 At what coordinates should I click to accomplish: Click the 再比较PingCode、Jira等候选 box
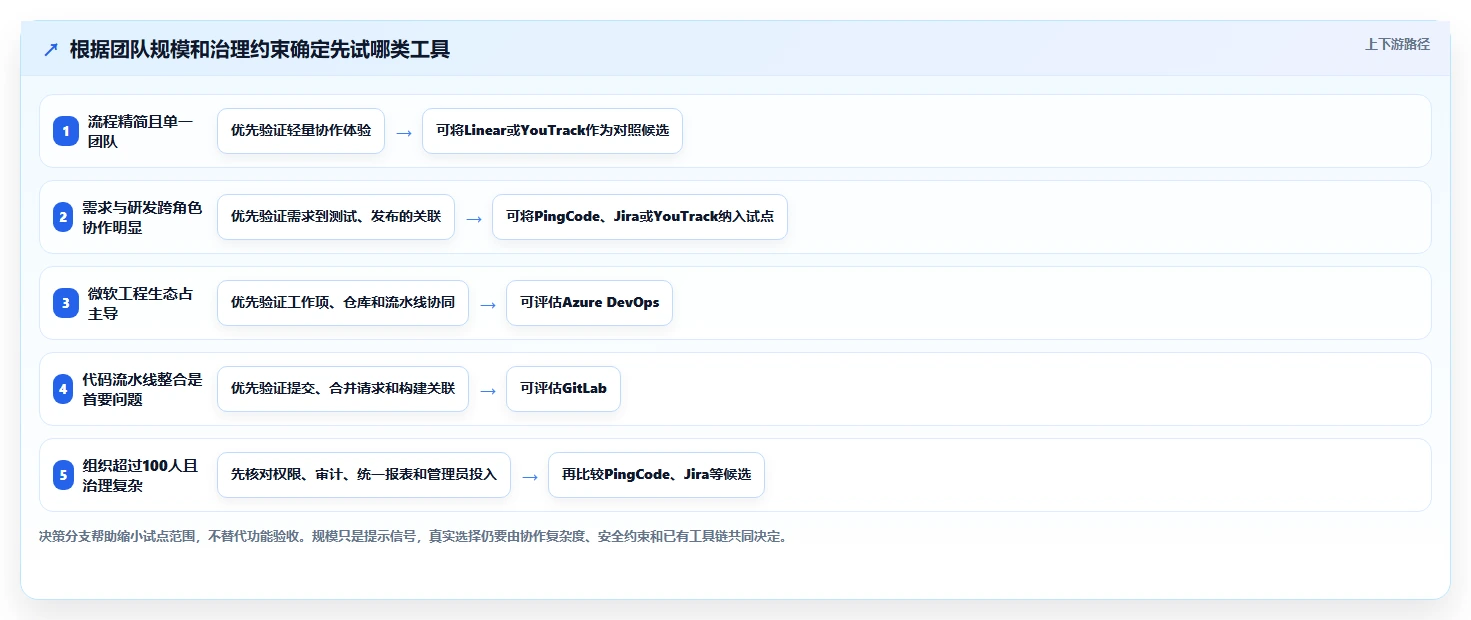pos(656,475)
